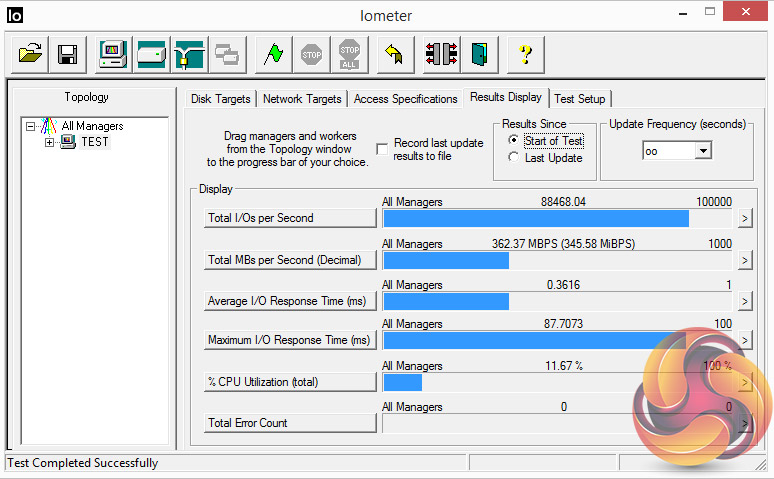Start tests with green flag icon
The height and width of the screenshot is (479, 774).
[273, 54]
